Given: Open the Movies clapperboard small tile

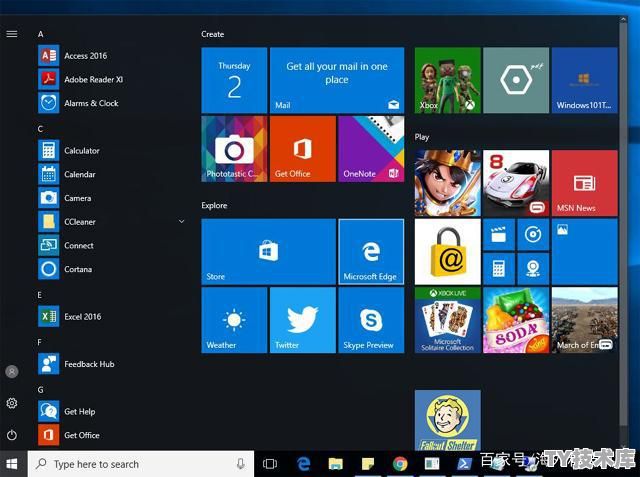Looking at the screenshot, I should [499, 235].
